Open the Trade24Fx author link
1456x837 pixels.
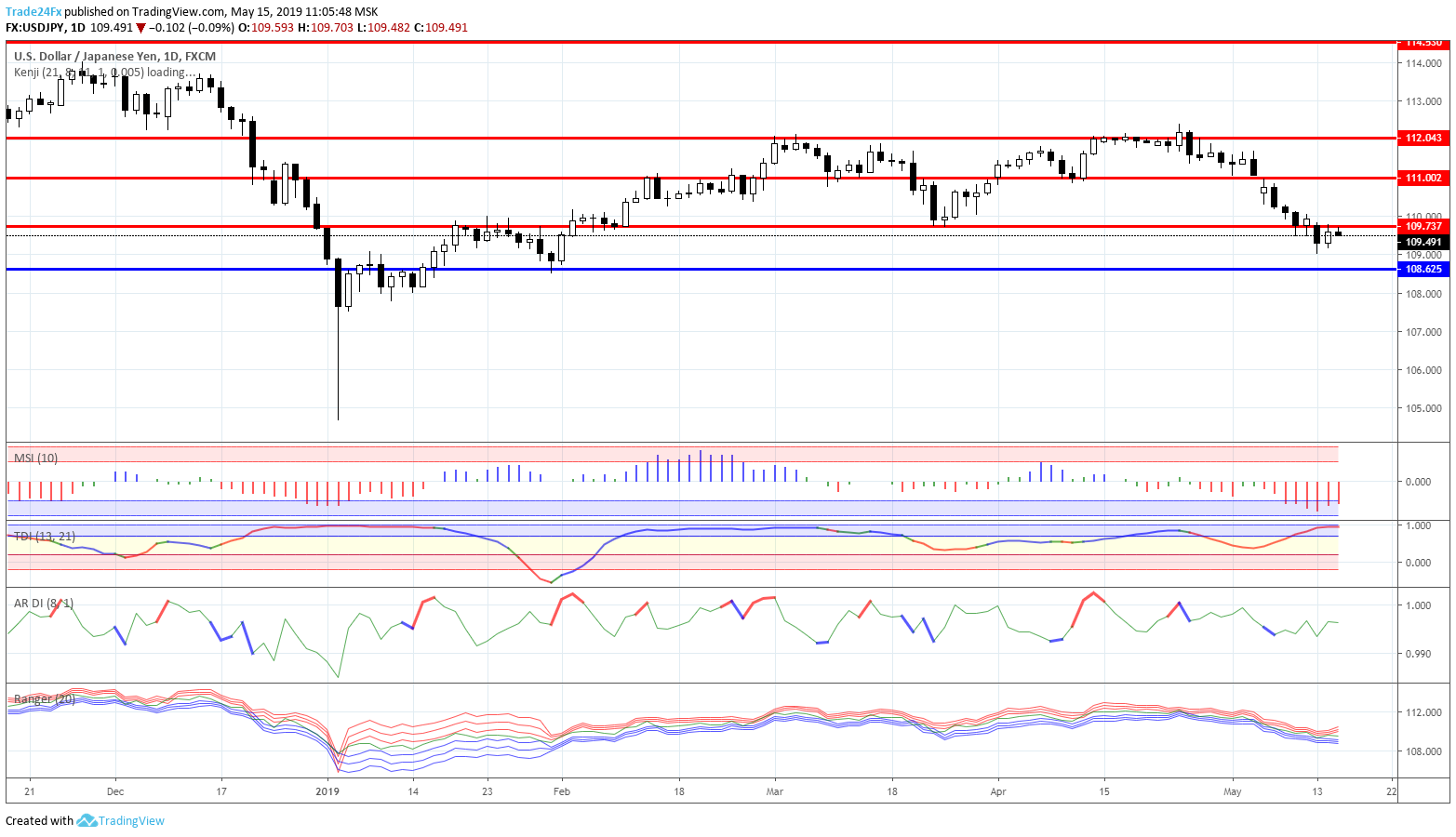[33, 12]
